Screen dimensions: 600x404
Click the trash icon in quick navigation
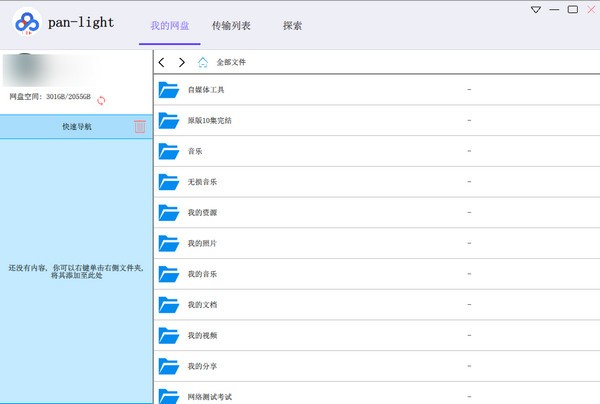[140, 127]
